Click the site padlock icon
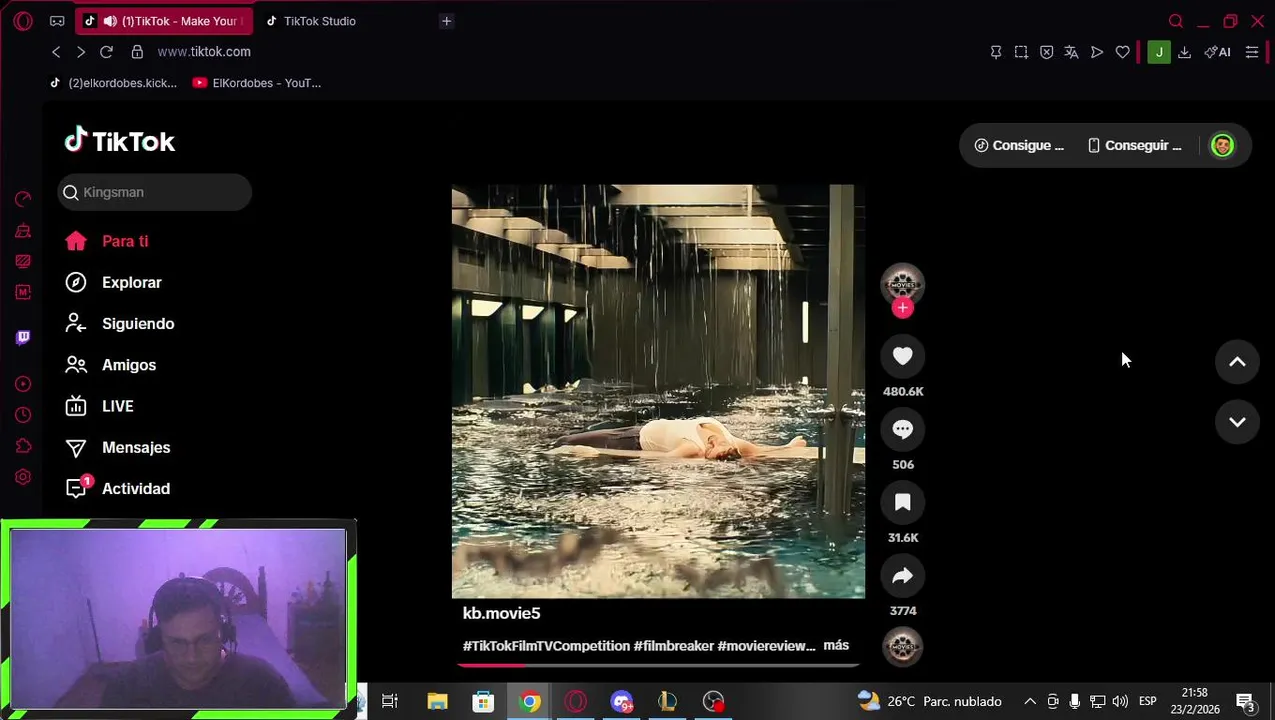 [x=137, y=52]
